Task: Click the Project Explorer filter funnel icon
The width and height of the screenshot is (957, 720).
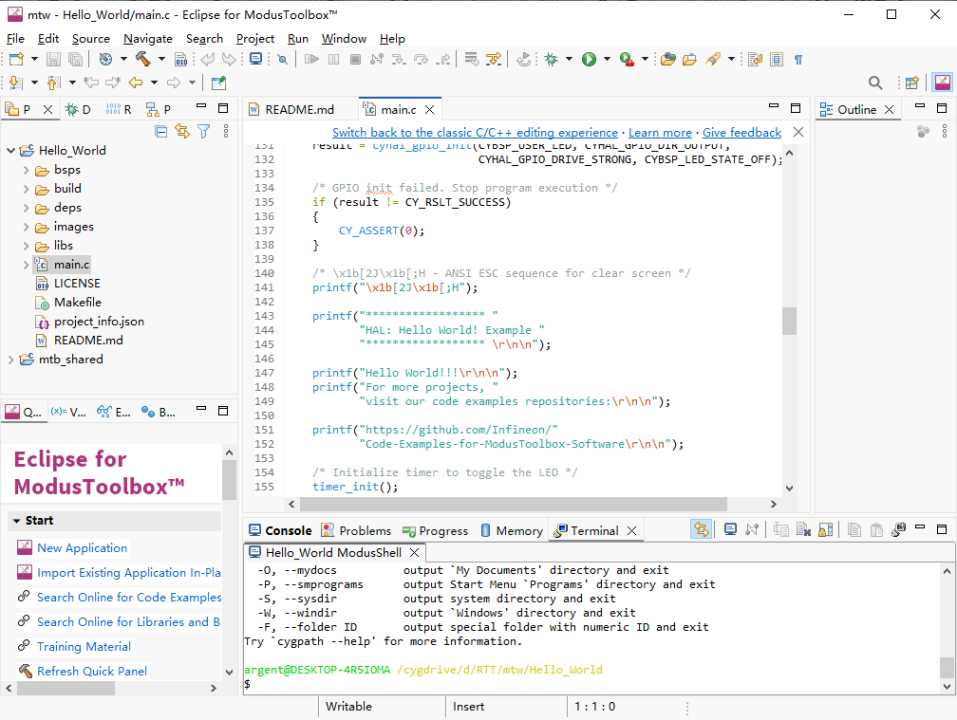Action: 204,131
